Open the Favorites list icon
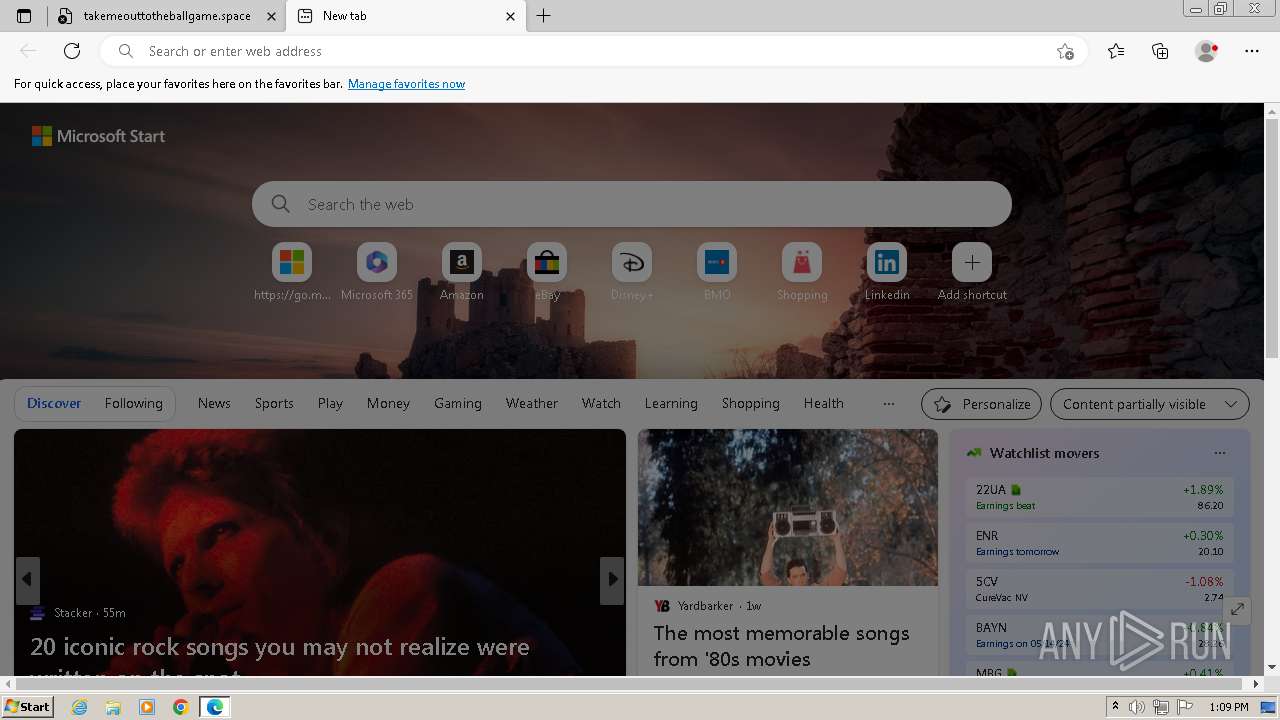 (x=1116, y=51)
